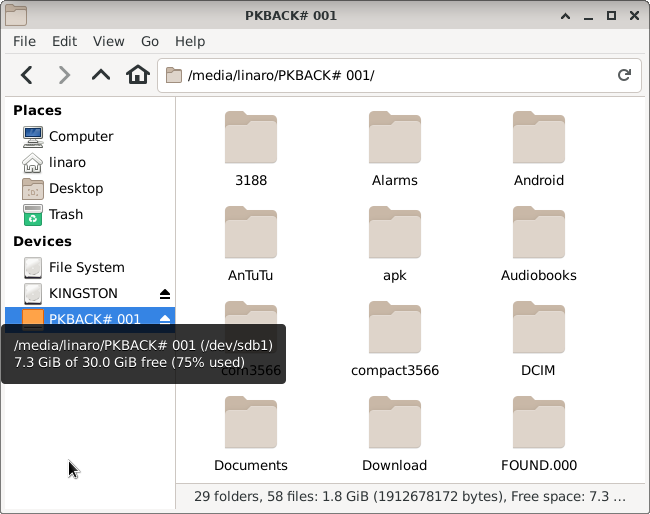Open the Go menu
Image resolution: width=650 pixels, height=514 pixels.
[150, 41]
